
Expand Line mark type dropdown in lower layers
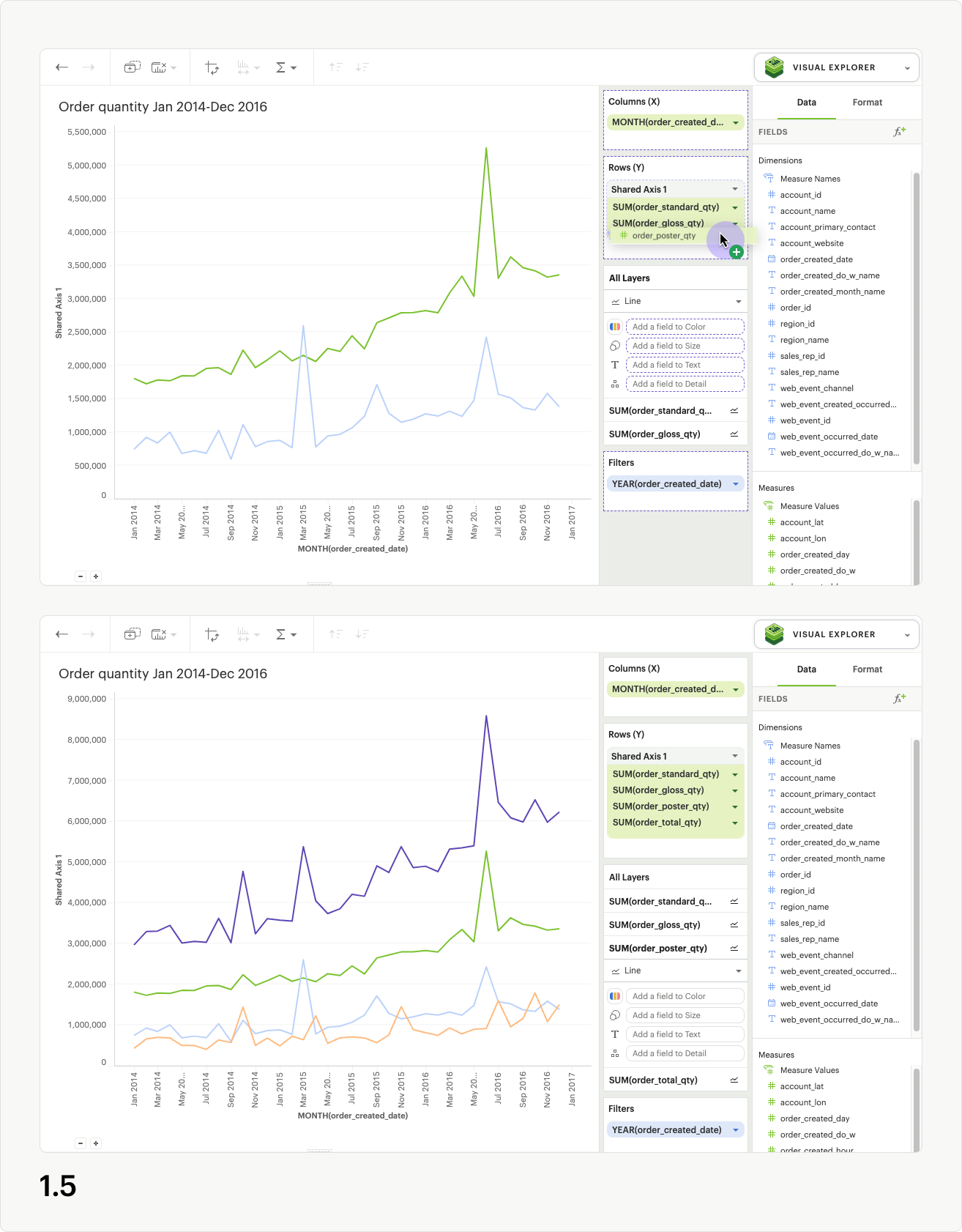point(738,971)
